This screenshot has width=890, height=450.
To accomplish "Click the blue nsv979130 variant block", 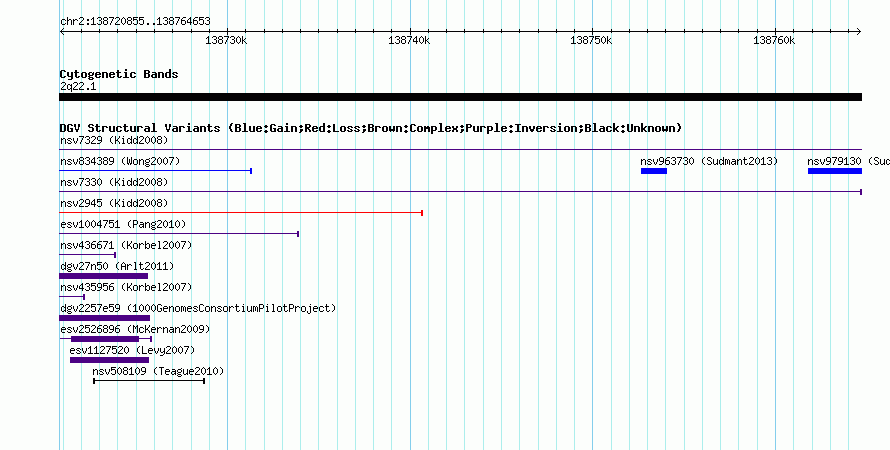I will point(835,171).
